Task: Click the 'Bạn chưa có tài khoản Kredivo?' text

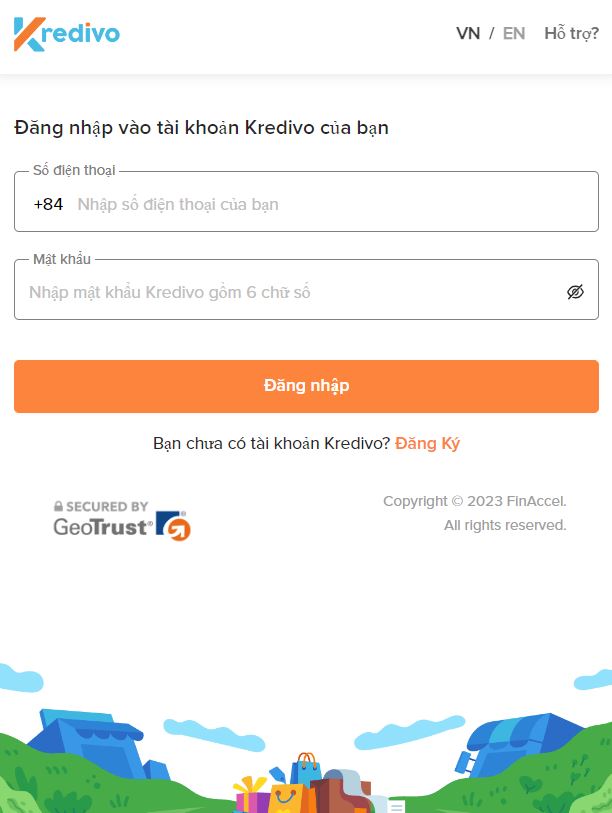Action: coord(271,444)
